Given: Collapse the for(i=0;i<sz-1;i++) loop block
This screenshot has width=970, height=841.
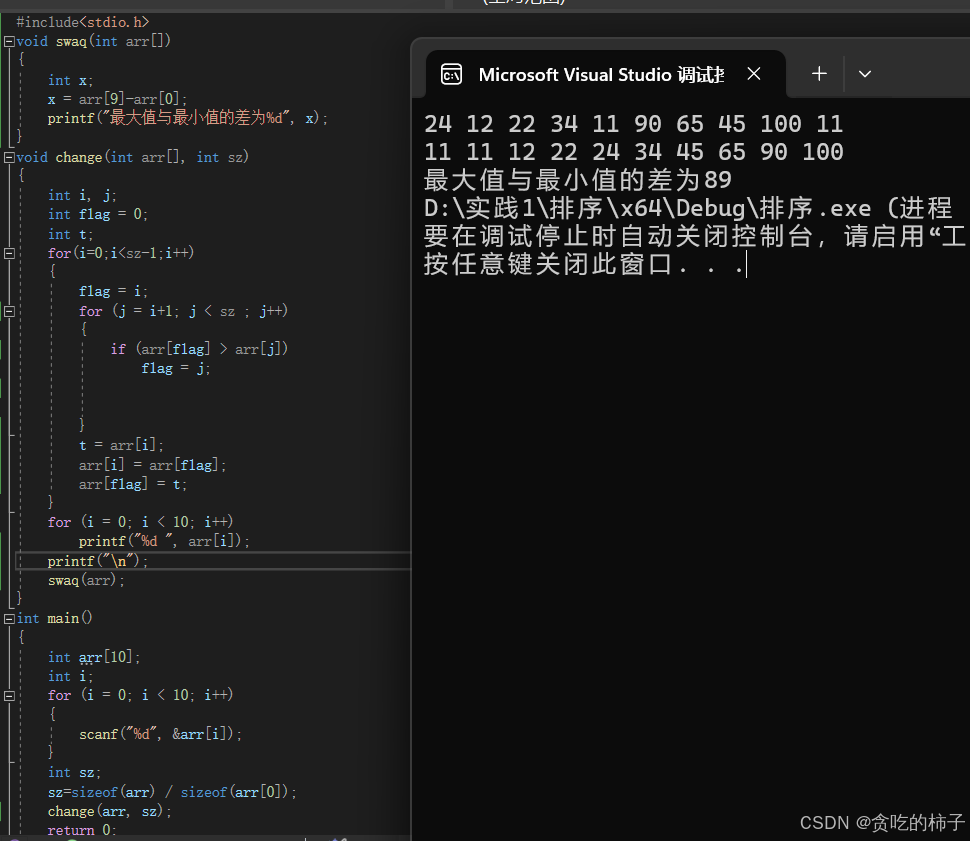Looking at the screenshot, I should [9, 253].
